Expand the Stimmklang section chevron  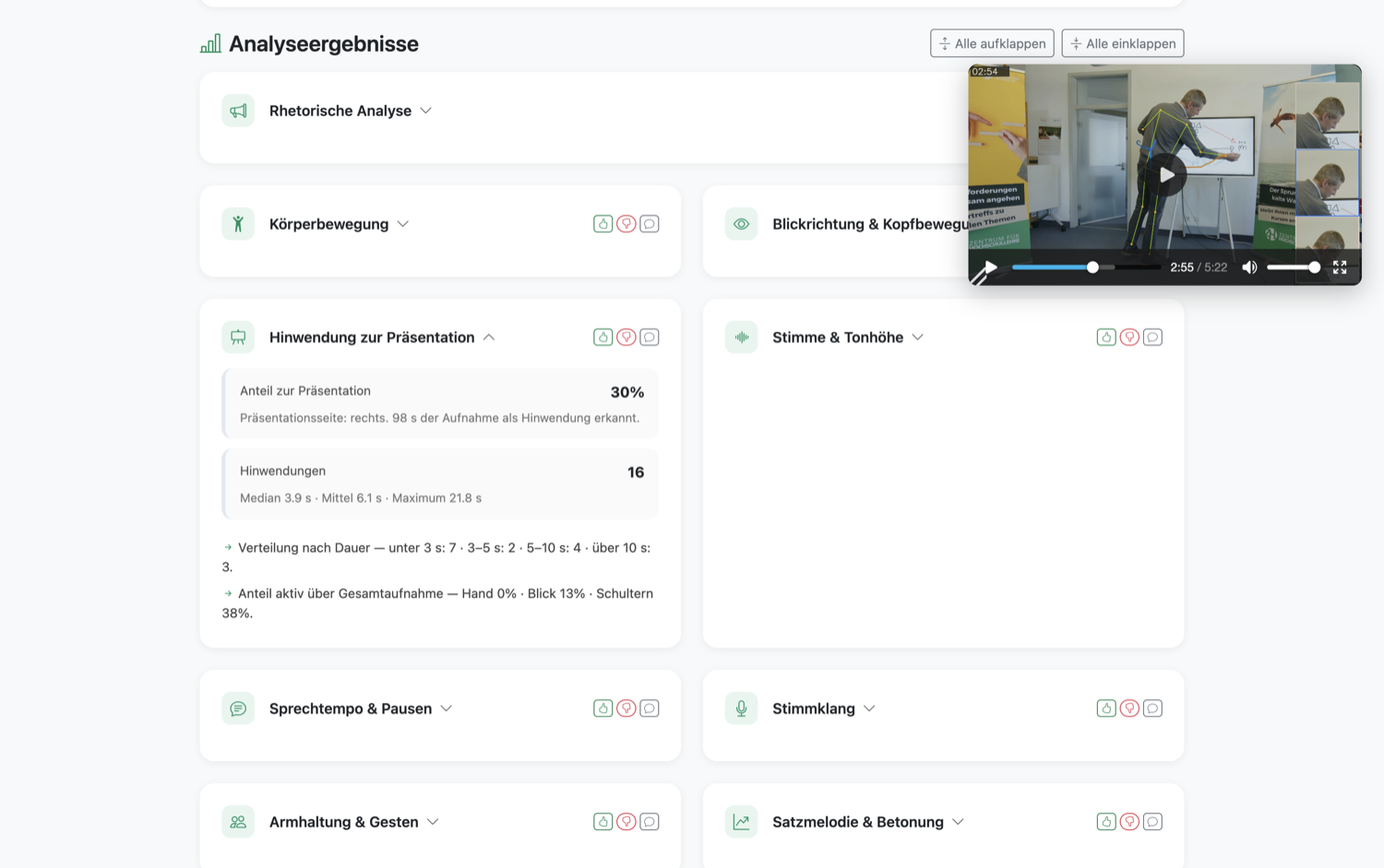click(x=869, y=708)
